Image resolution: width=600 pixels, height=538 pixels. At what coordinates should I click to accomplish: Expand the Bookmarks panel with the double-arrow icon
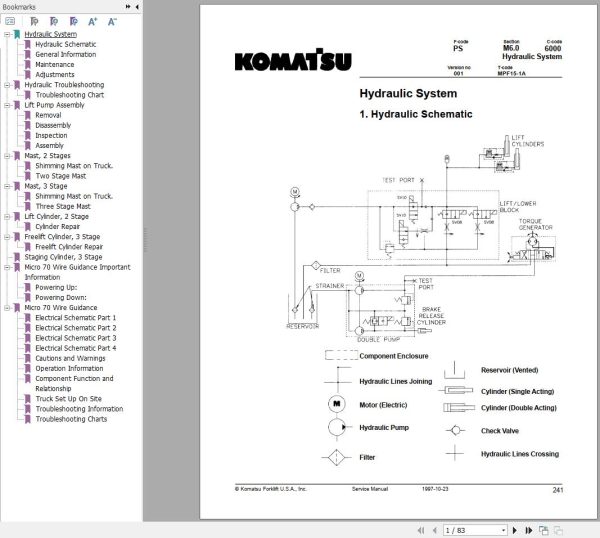click(128, 7)
